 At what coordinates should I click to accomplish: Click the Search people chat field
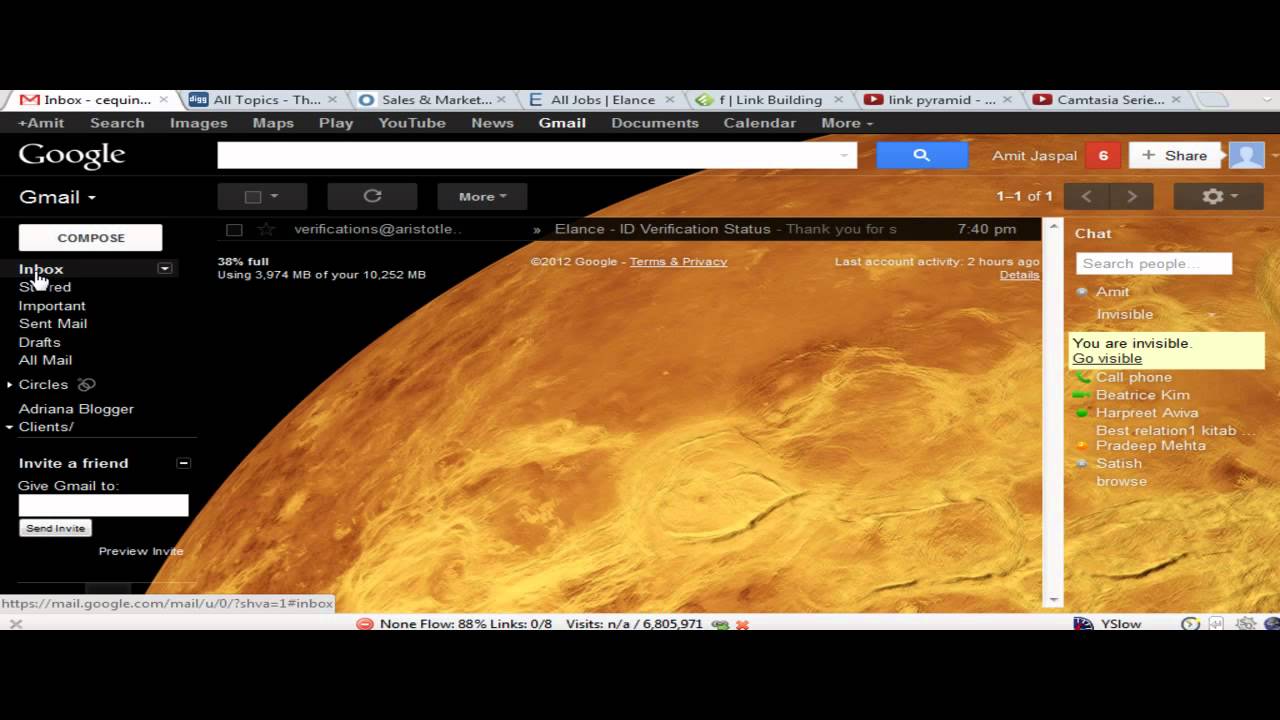[1154, 264]
